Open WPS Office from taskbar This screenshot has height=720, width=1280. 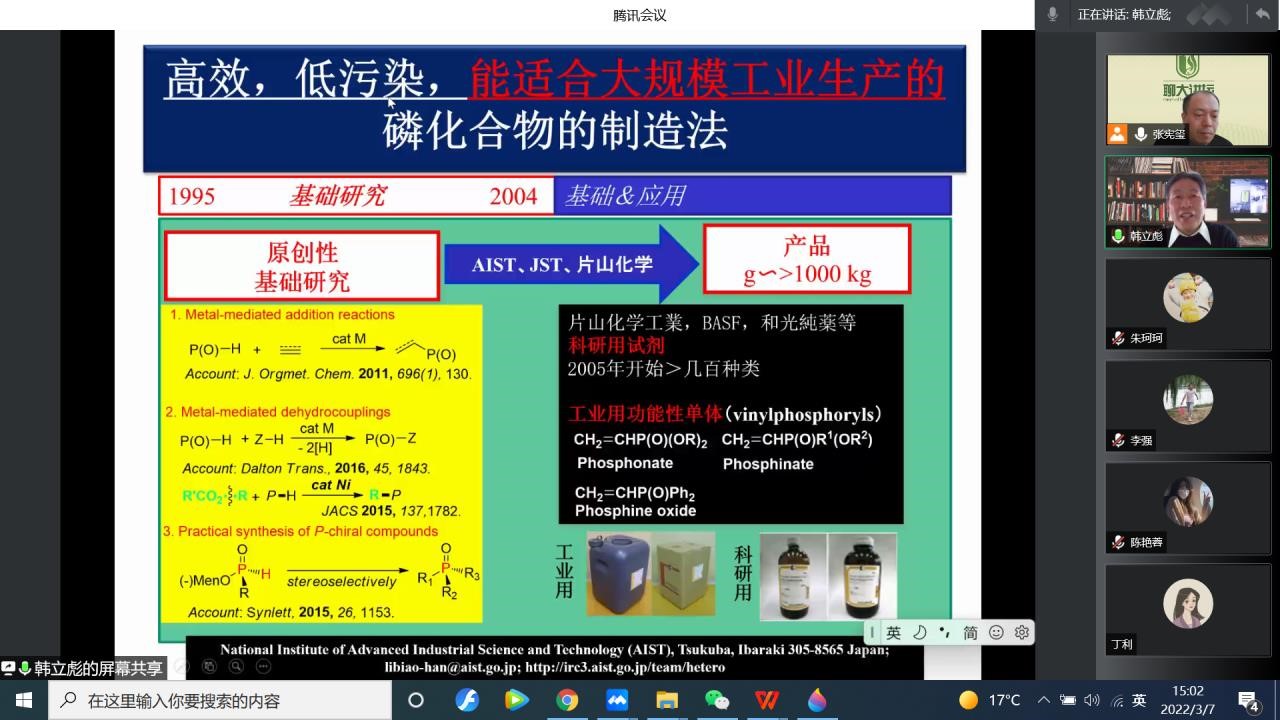click(x=767, y=700)
